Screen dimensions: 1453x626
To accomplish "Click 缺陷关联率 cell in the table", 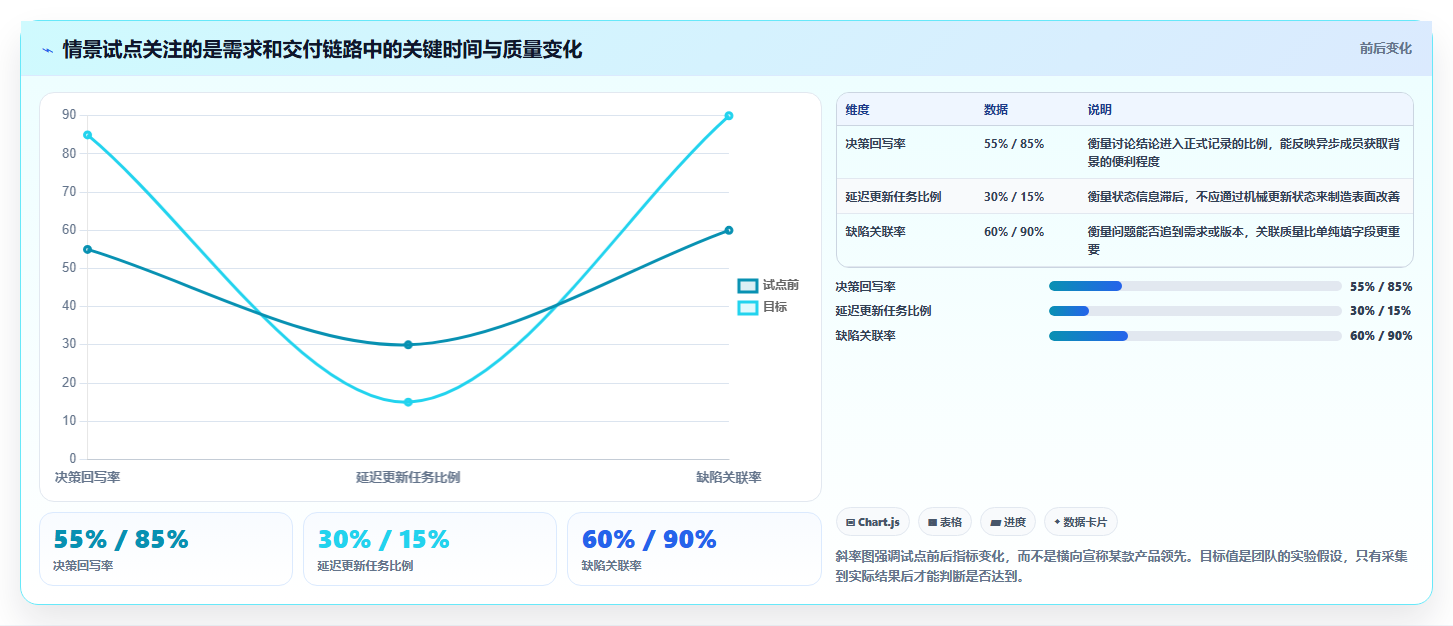I will tap(875, 232).
